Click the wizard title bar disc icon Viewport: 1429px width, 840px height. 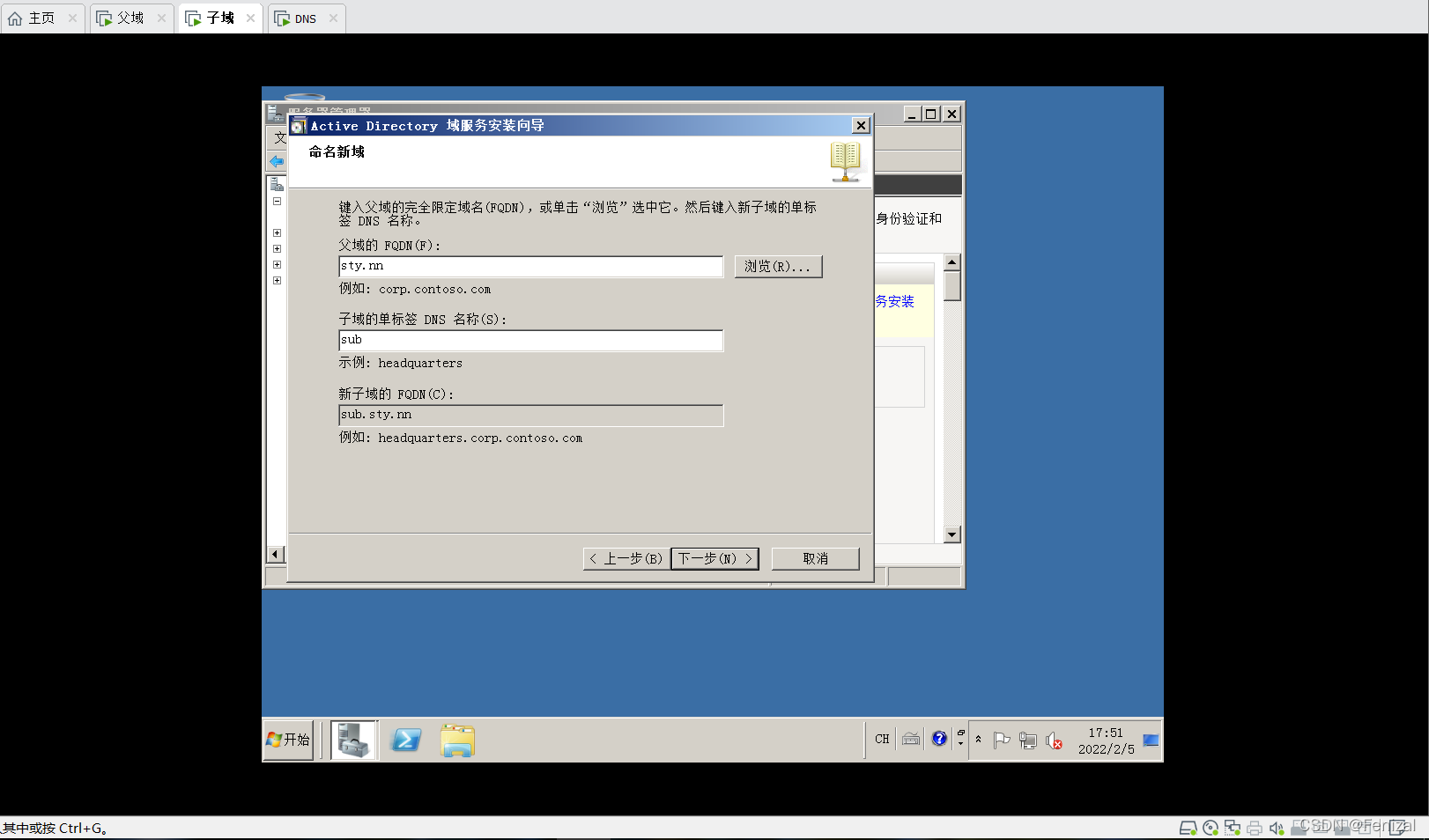pyautogui.click(x=299, y=126)
